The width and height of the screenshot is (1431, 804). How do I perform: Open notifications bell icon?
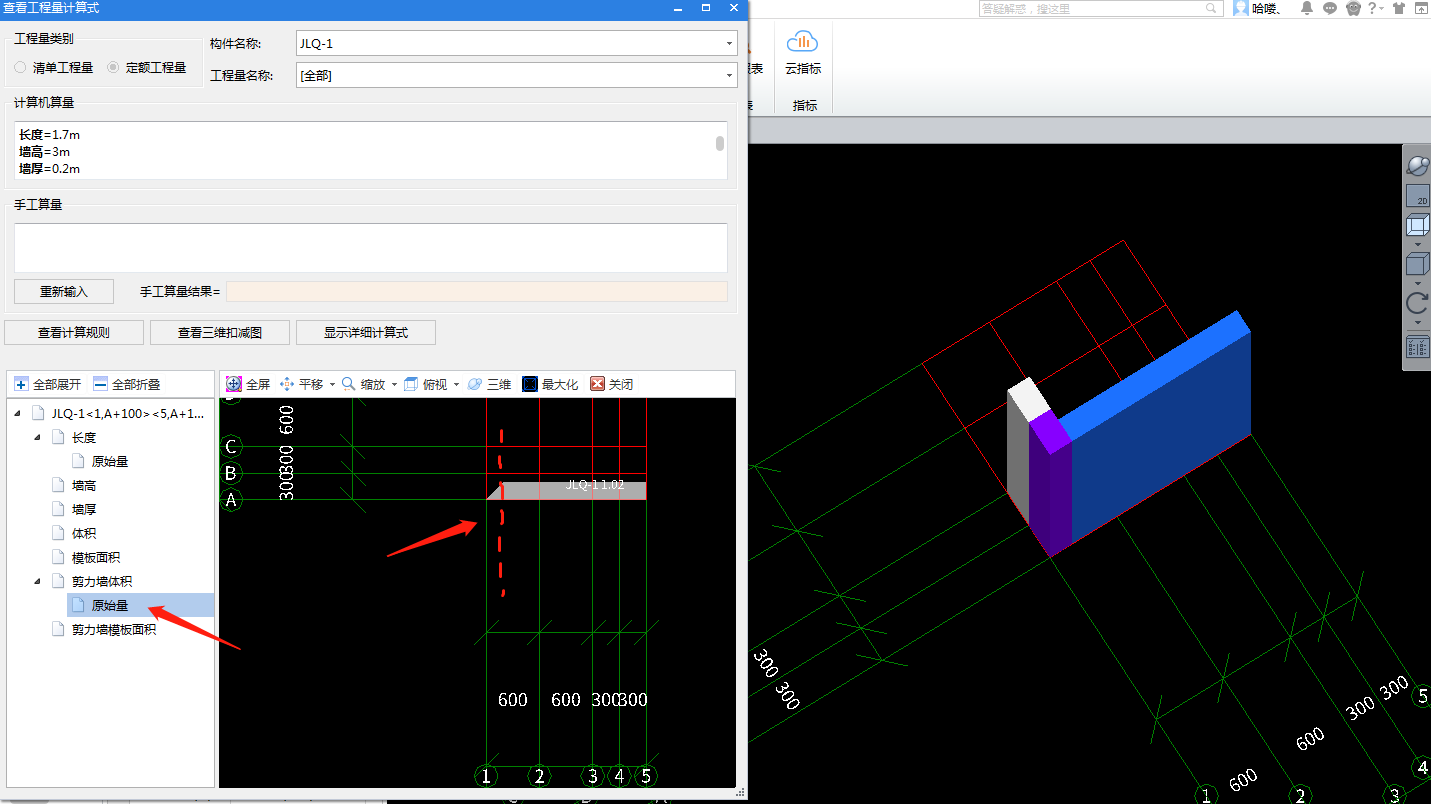[x=1307, y=8]
